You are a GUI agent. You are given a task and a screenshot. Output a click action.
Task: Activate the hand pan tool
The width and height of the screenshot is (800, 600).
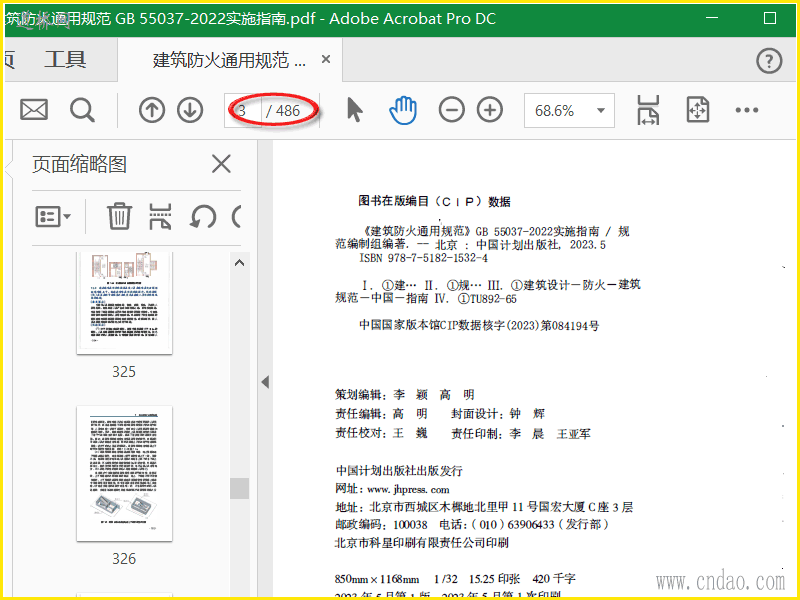coord(403,110)
